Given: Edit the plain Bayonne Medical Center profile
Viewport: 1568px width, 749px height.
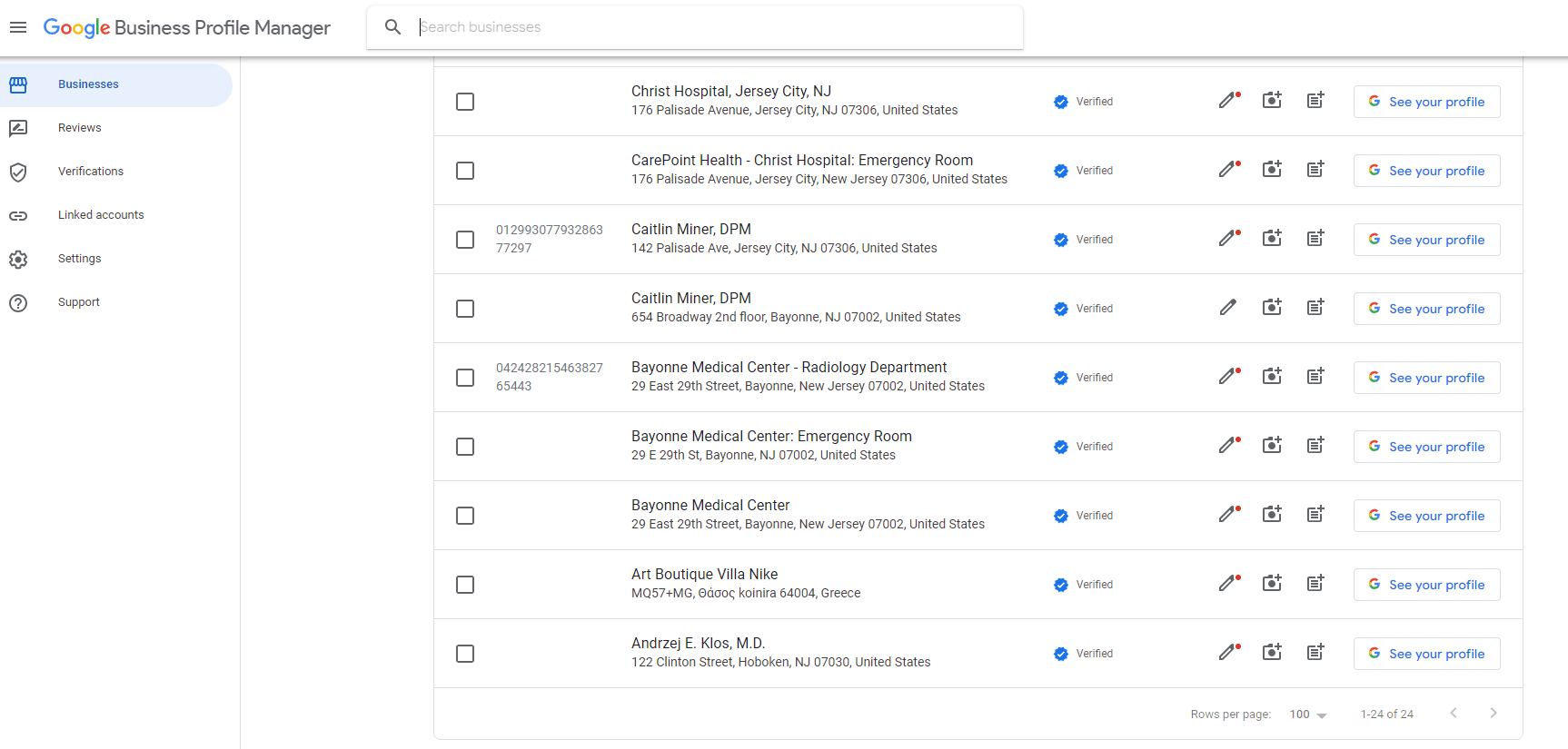Looking at the screenshot, I should (x=1228, y=515).
